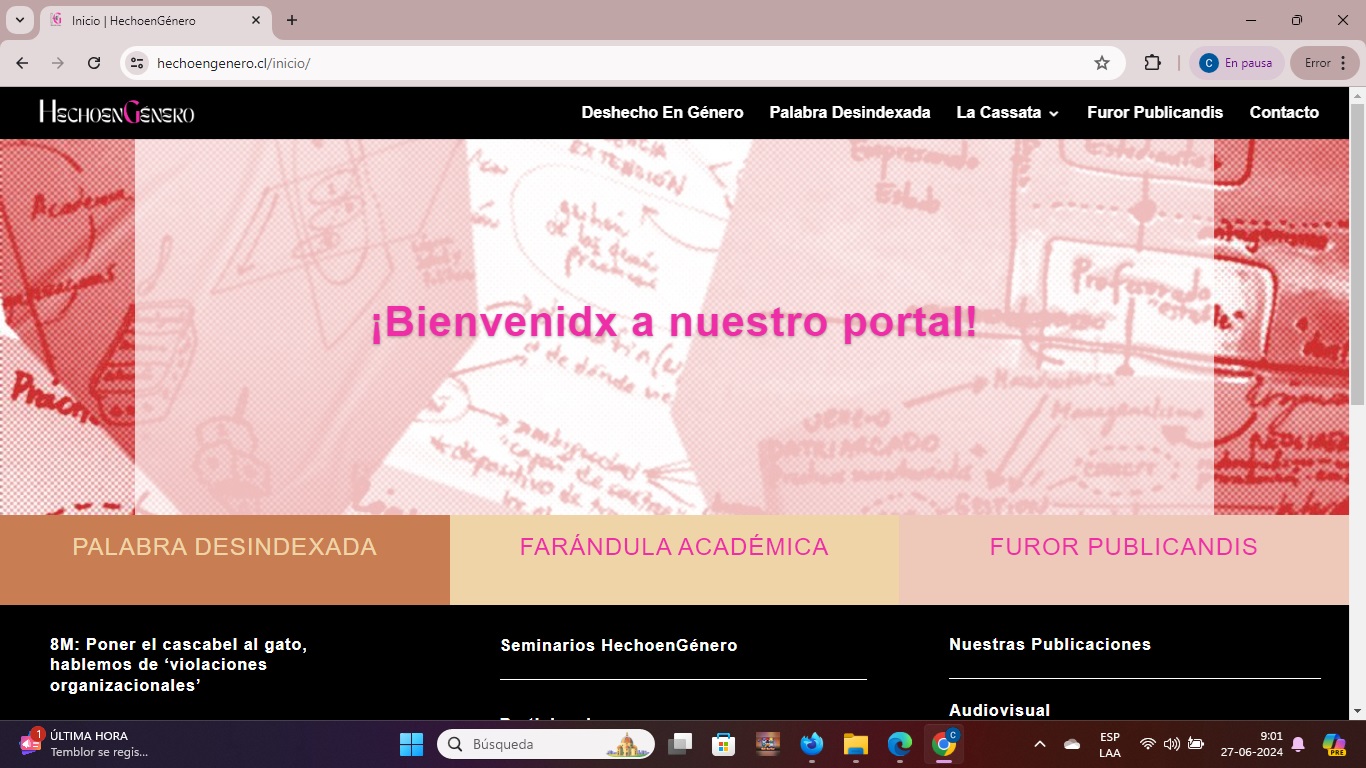1366x768 pixels.
Task: Open battery status tray icon
Action: coord(1195,744)
